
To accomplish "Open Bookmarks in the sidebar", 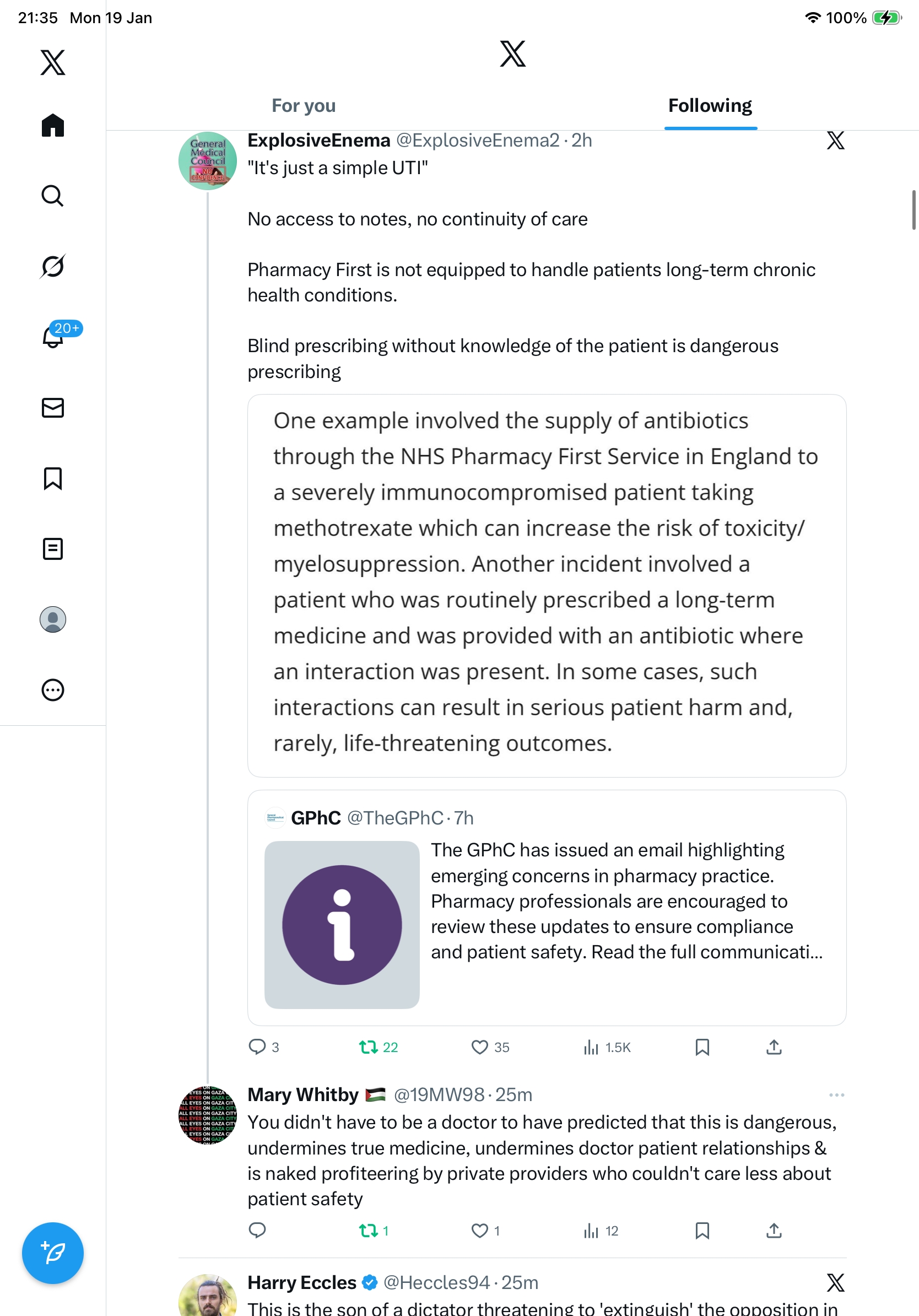I will (53, 478).
